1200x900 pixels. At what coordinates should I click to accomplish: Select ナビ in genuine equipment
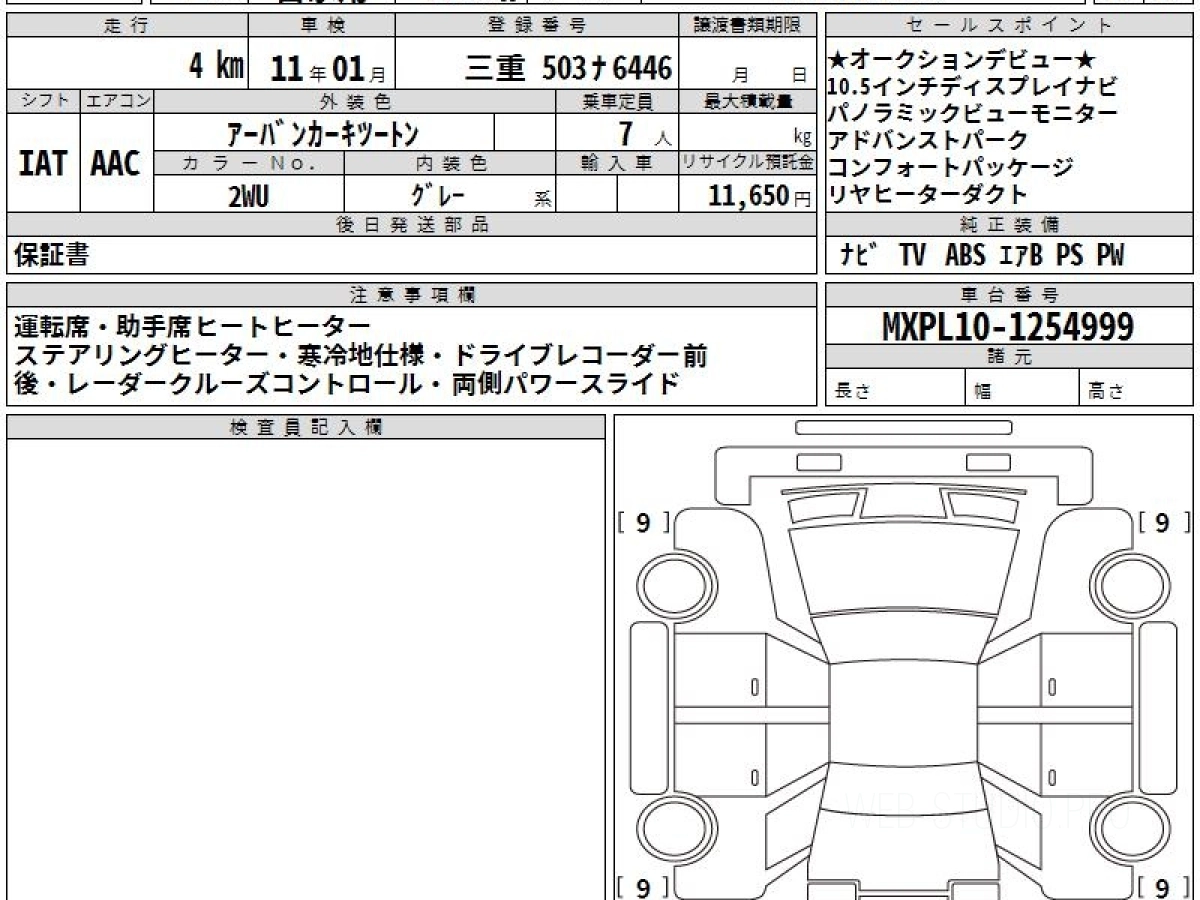[859, 256]
